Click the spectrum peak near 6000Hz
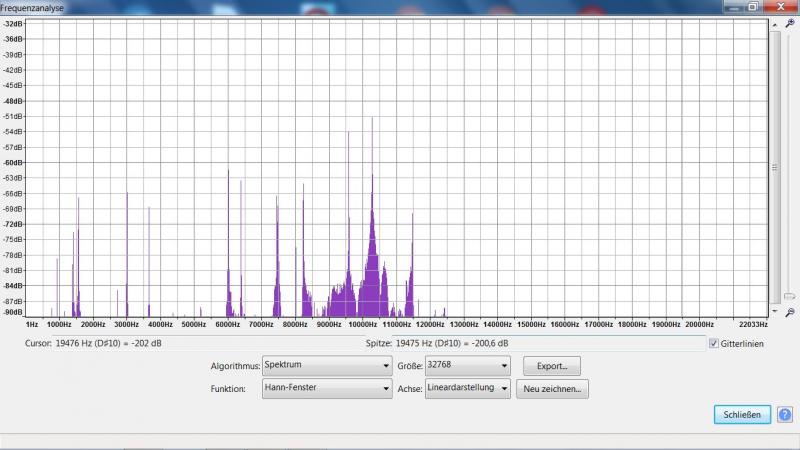This screenshot has width=800, height=450. (228, 250)
